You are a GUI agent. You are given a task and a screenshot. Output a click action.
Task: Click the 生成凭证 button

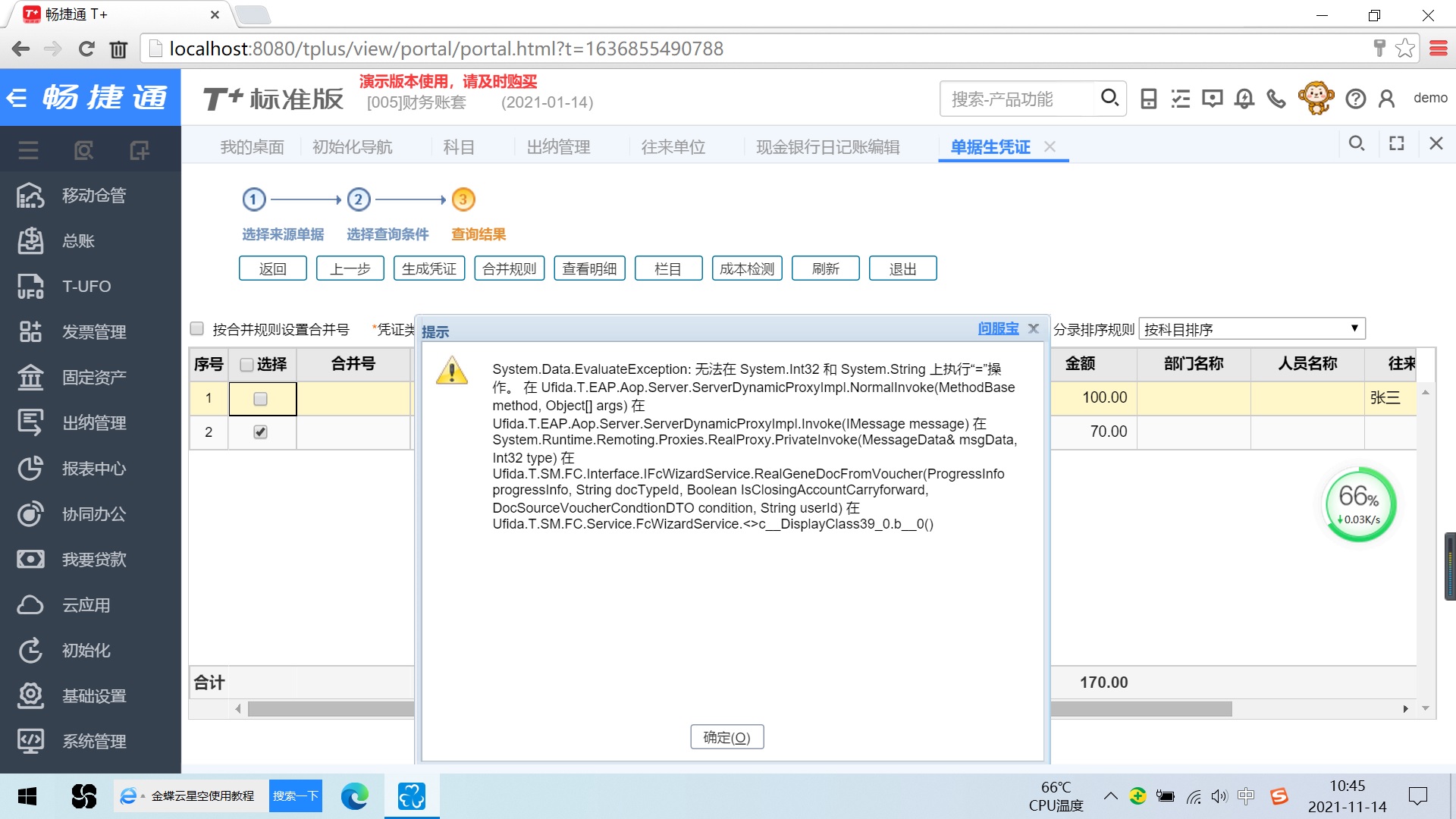[429, 268]
